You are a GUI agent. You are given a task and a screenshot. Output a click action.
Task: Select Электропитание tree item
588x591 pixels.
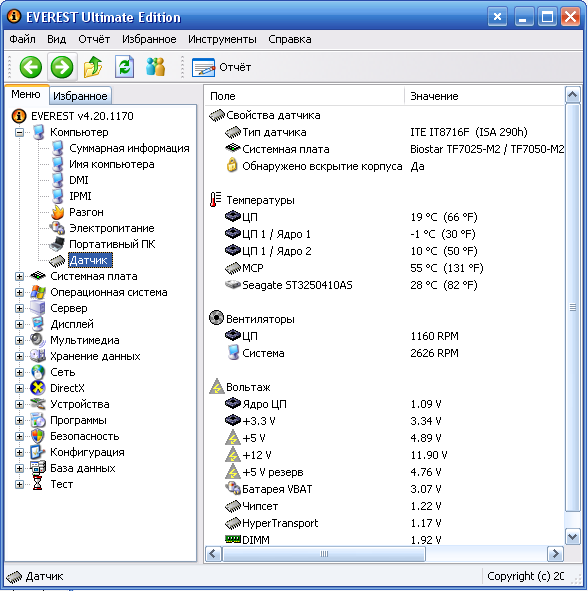[x=112, y=228]
